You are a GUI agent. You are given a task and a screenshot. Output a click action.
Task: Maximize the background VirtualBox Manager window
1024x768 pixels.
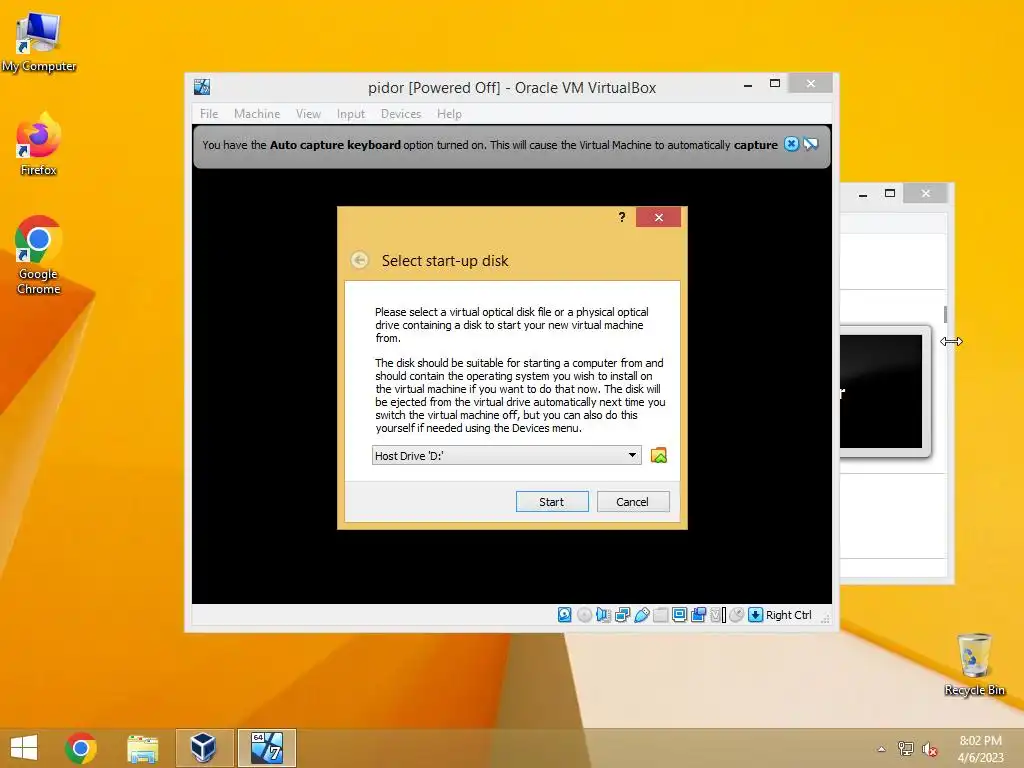[x=889, y=193]
